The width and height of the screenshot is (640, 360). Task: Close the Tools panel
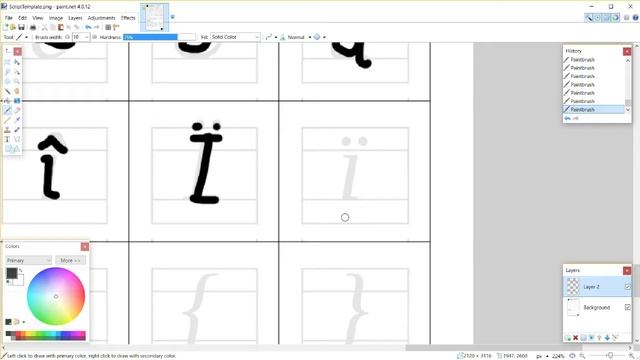click(18, 51)
